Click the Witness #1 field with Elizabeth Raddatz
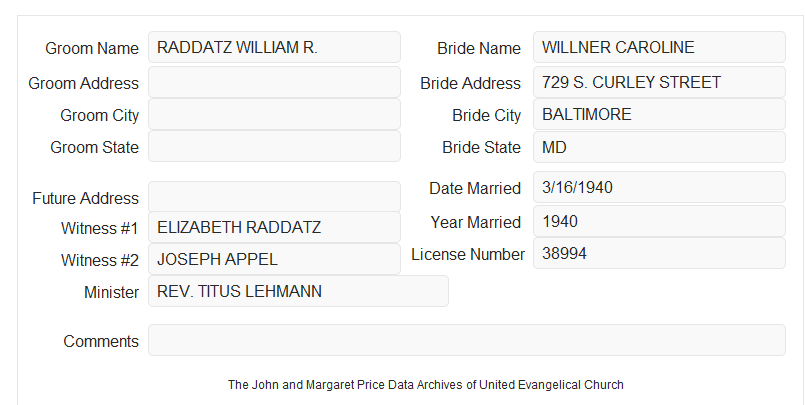The width and height of the screenshot is (805, 405). [x=274, y=227]
